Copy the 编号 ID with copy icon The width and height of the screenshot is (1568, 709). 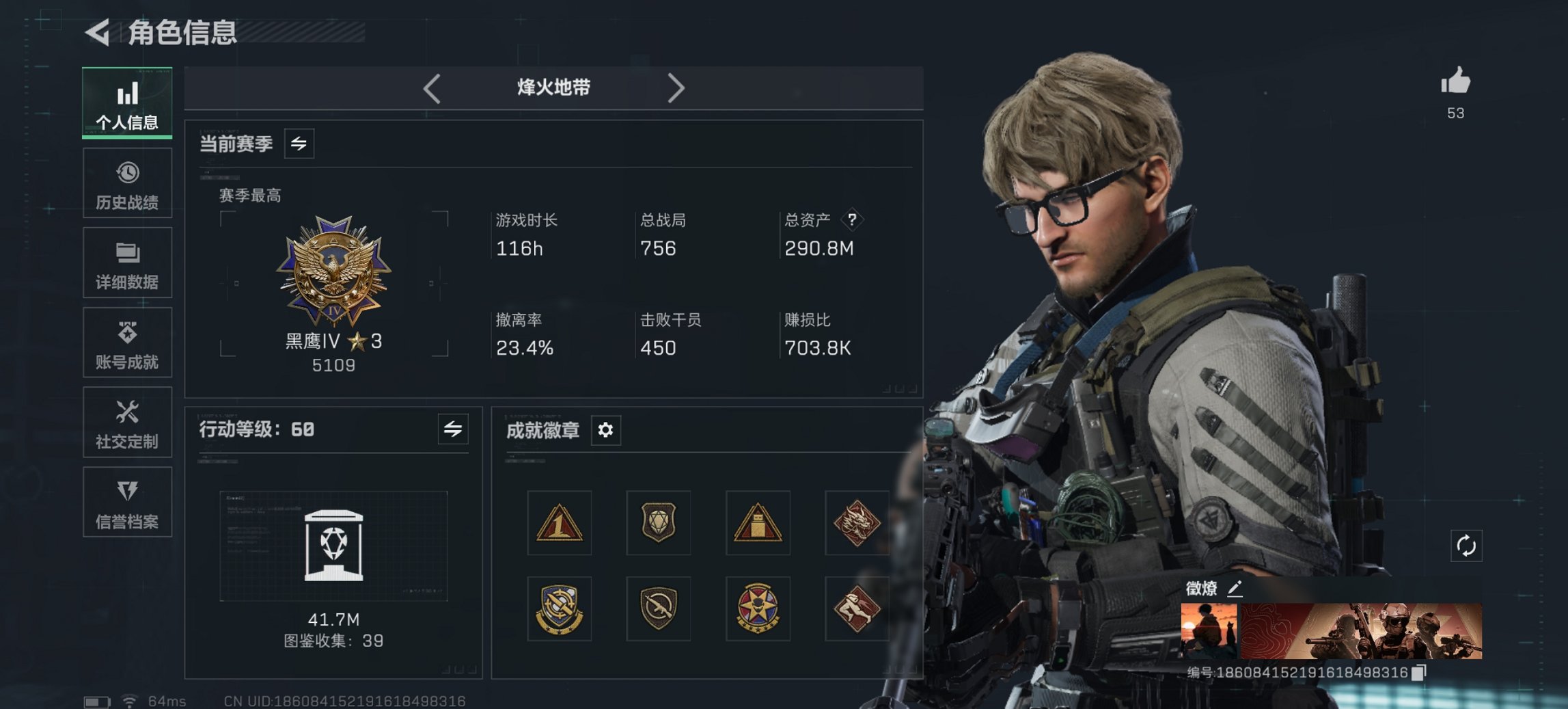tap(1420, 673)
